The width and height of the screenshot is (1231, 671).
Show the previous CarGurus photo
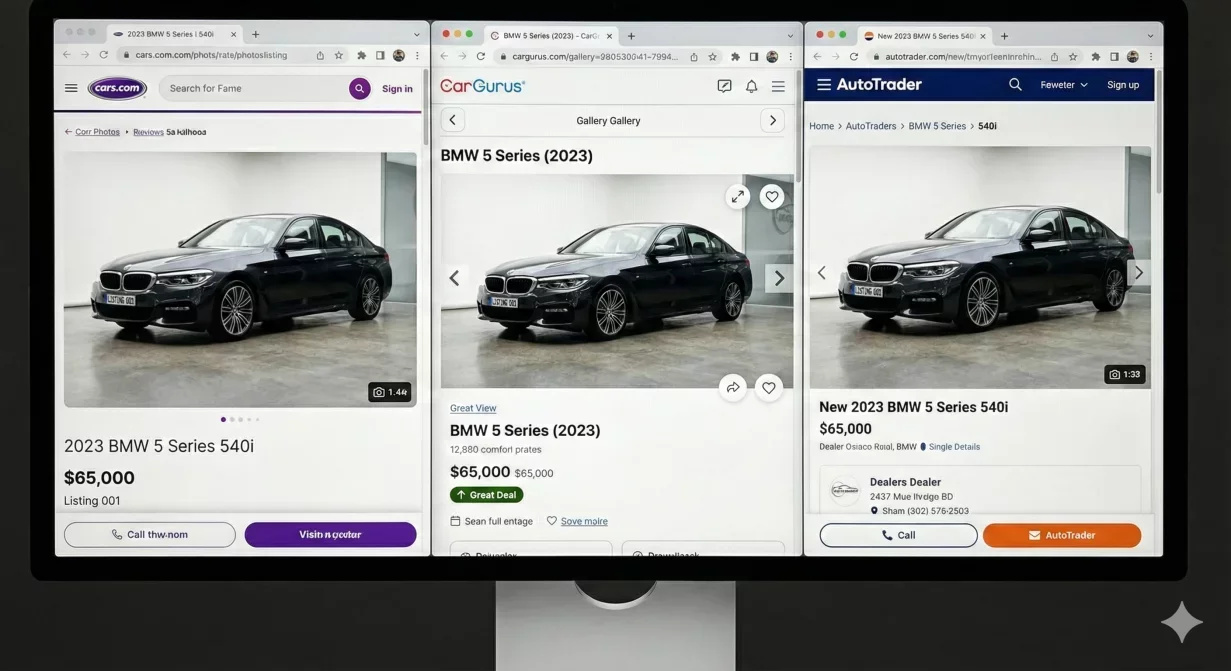click(454, 278)
